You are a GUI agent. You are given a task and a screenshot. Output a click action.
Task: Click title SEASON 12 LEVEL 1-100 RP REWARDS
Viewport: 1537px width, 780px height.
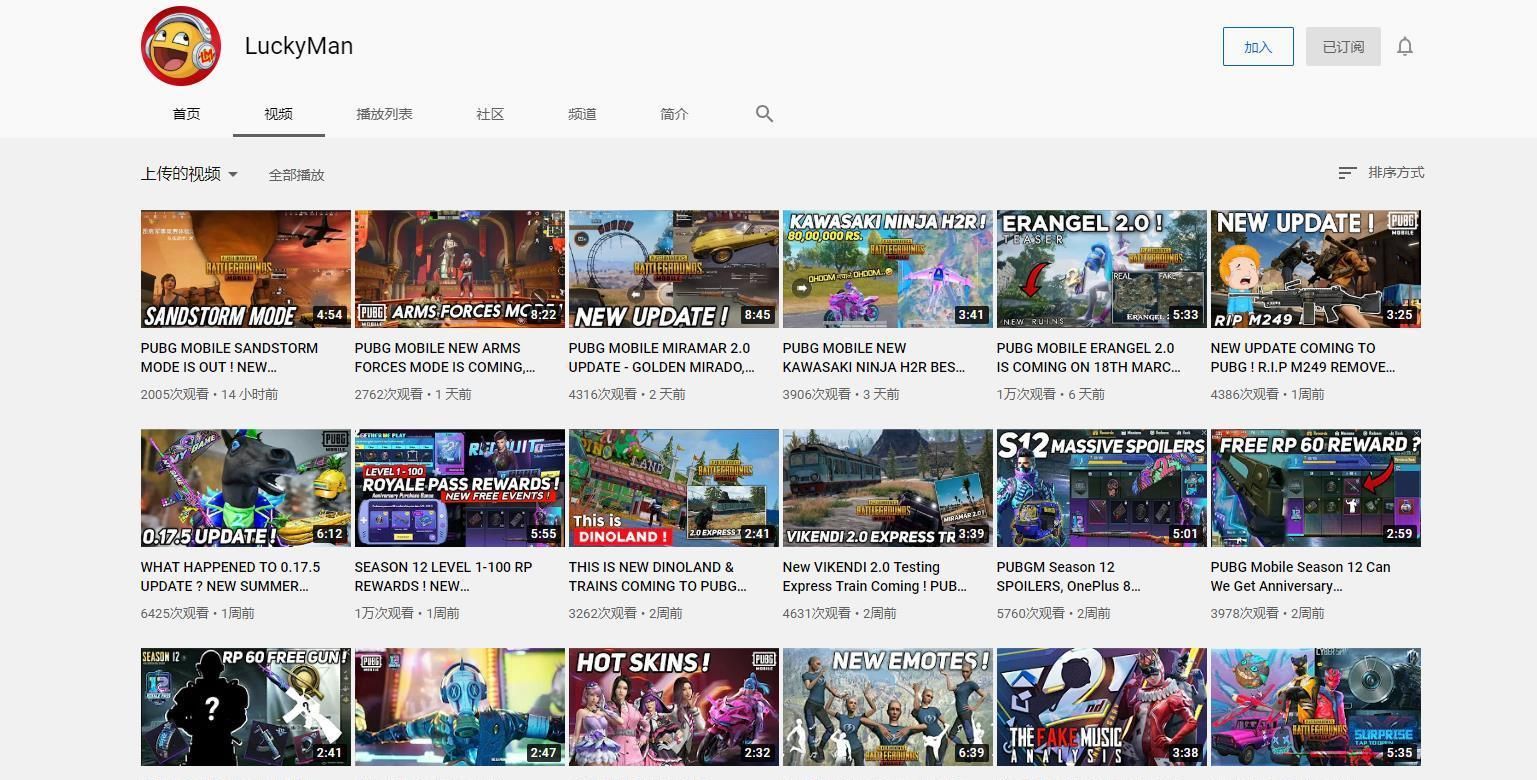tap(444, 577)
